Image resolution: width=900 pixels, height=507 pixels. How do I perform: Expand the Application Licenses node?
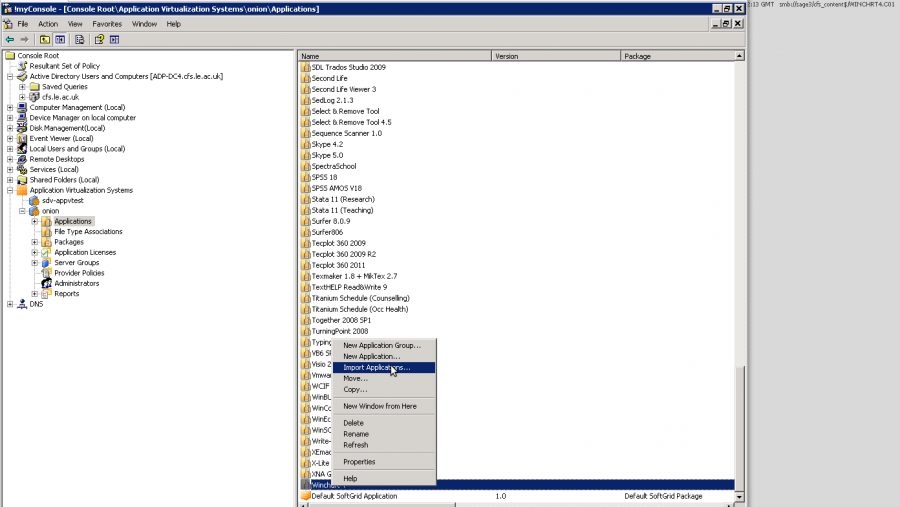34,252
